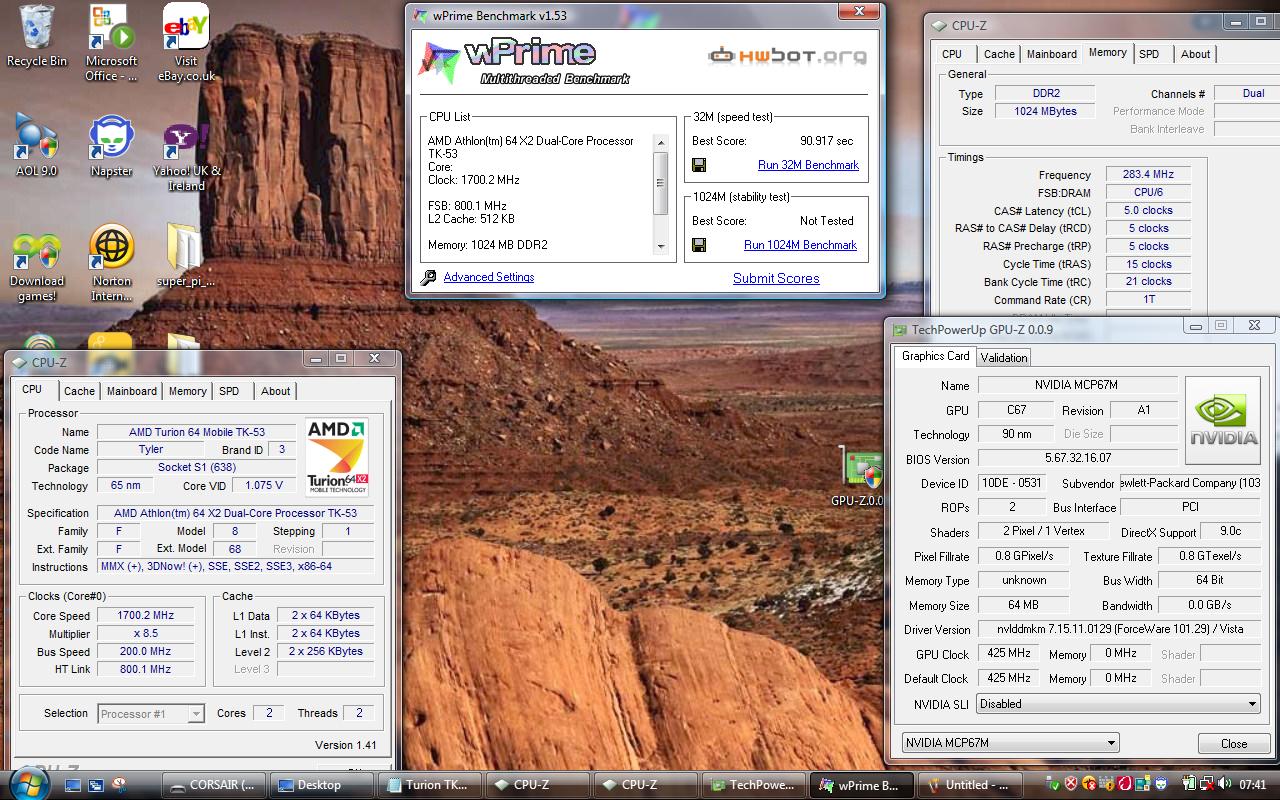Viewport: 1280px width, 800px height.
Task: Select the super_pi folder on the desktop
Action: click(186, 256)
